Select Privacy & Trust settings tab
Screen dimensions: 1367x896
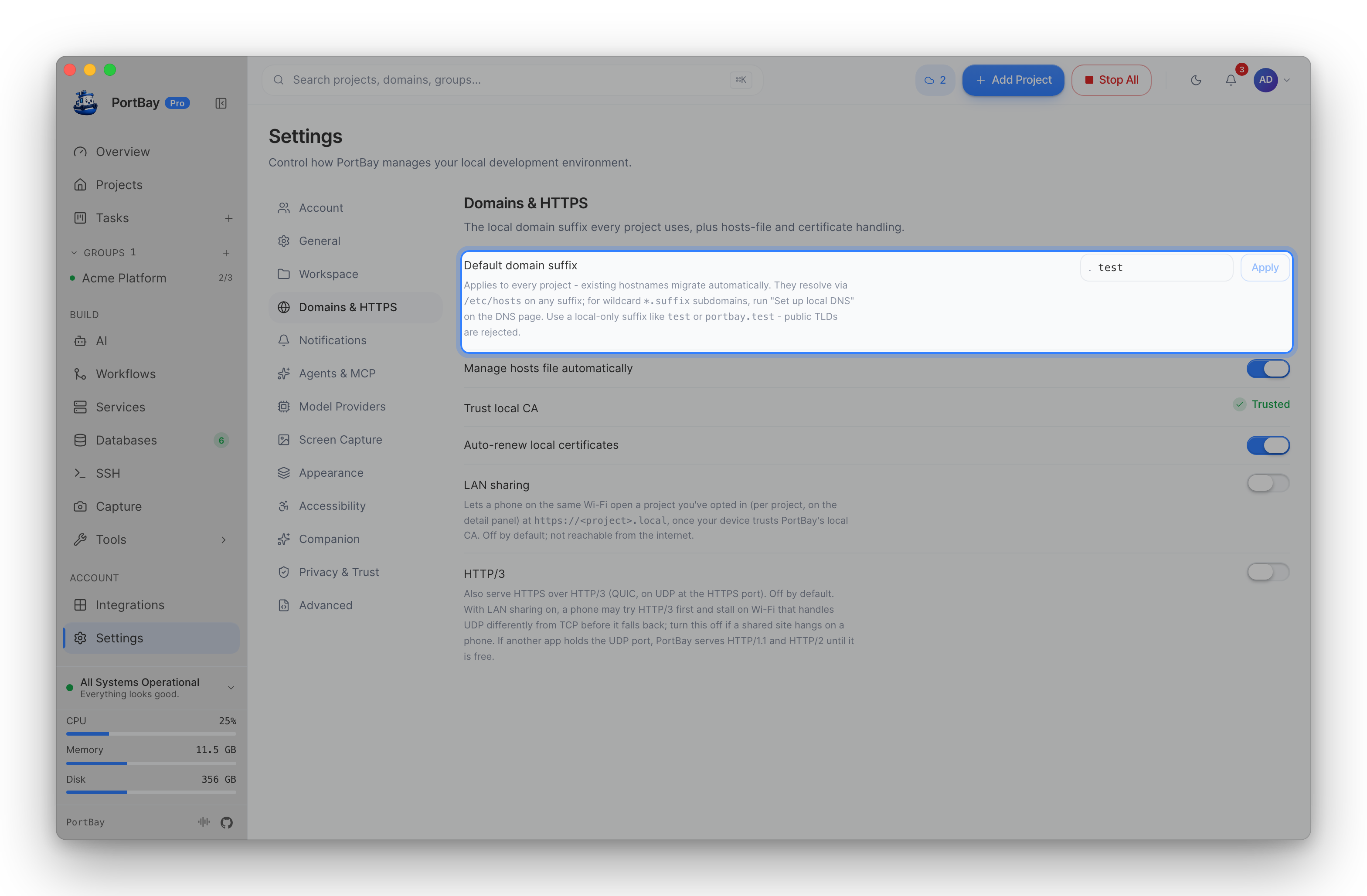point(355,572)
